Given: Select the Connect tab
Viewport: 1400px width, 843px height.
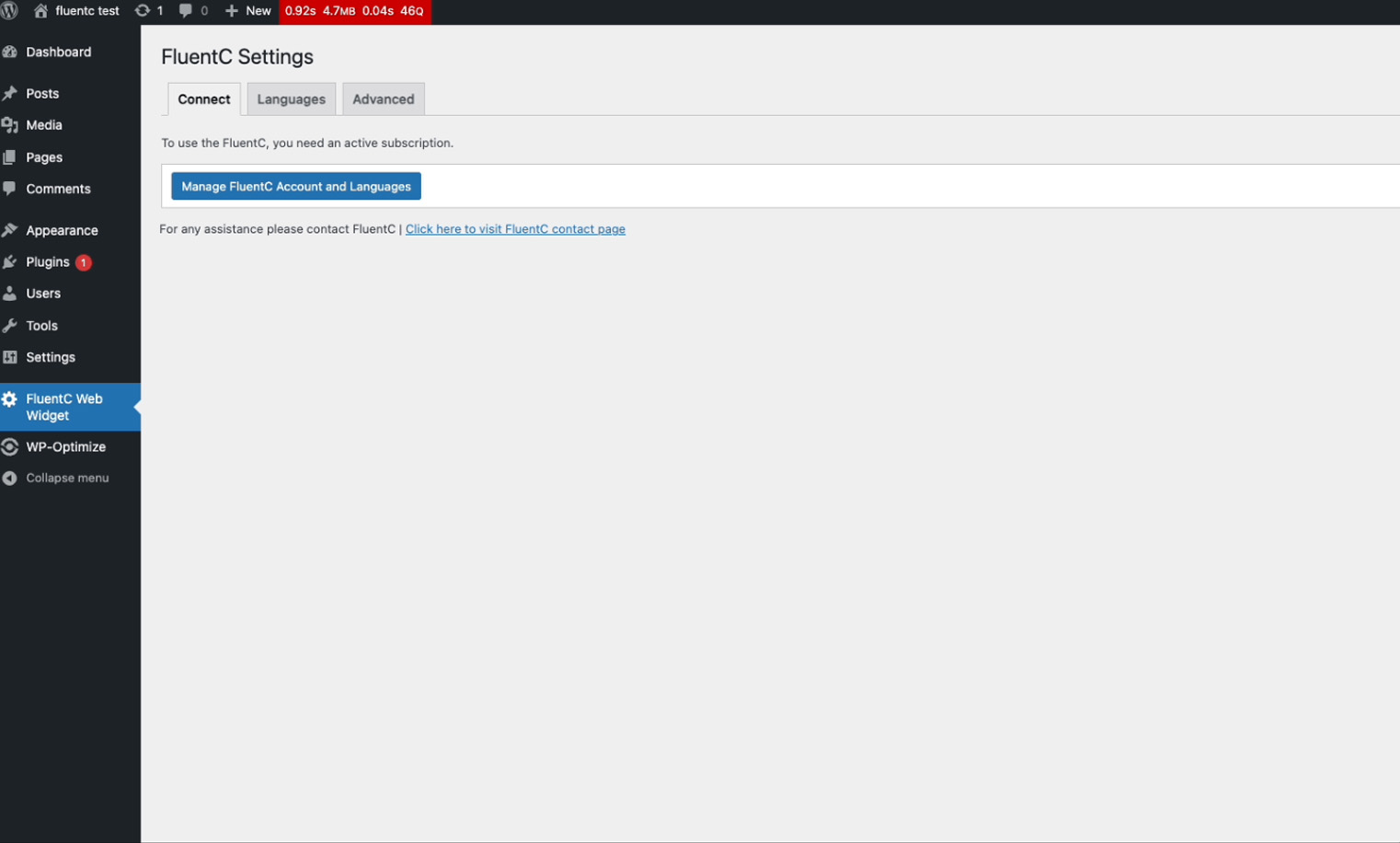Looking at the screenshot, I should (204, 99).
